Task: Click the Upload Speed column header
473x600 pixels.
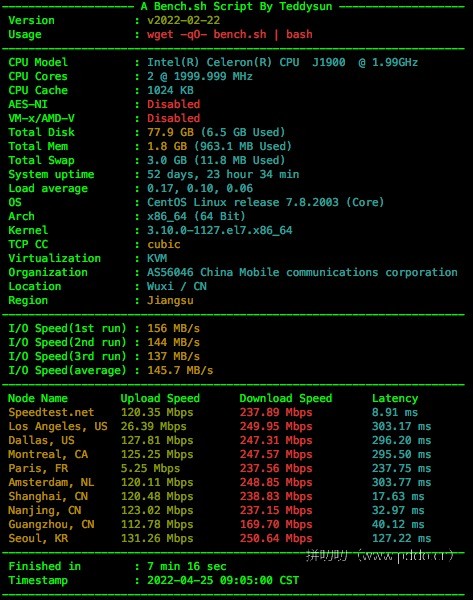Action: pyautogui.click(x=160, y=398)
